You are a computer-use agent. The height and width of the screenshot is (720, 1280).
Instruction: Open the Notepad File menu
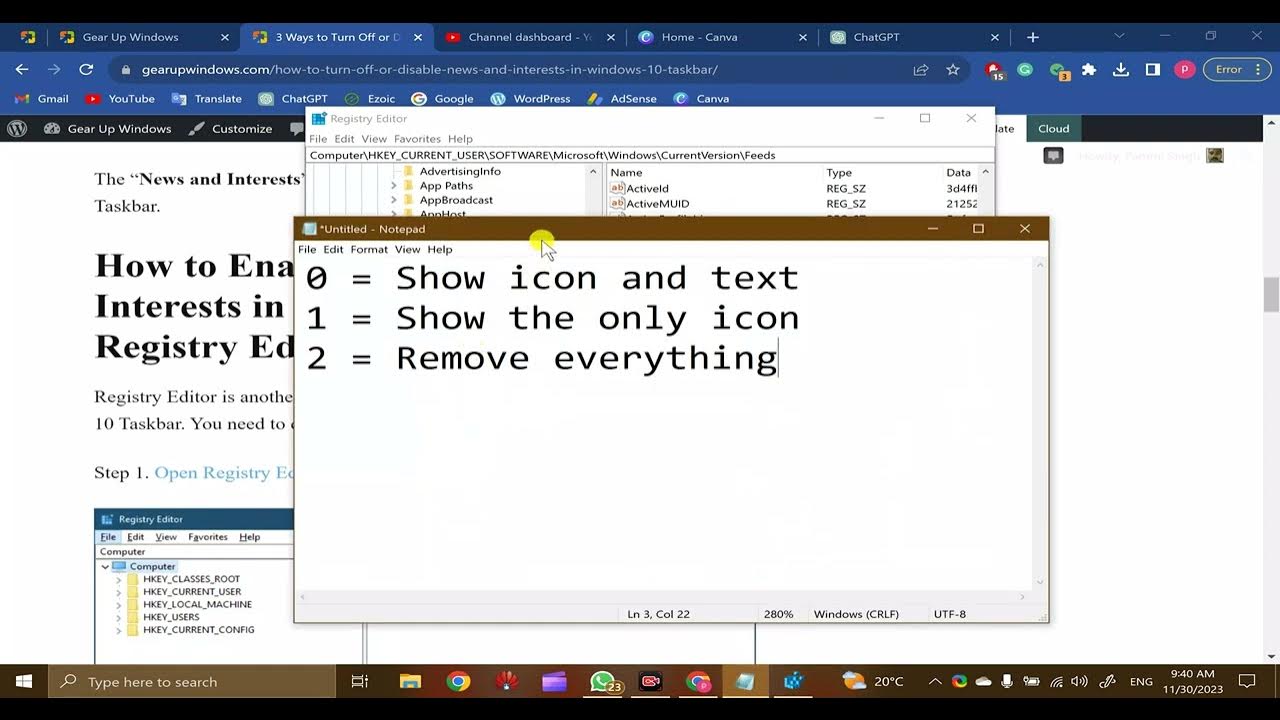(x=307, y=249)
